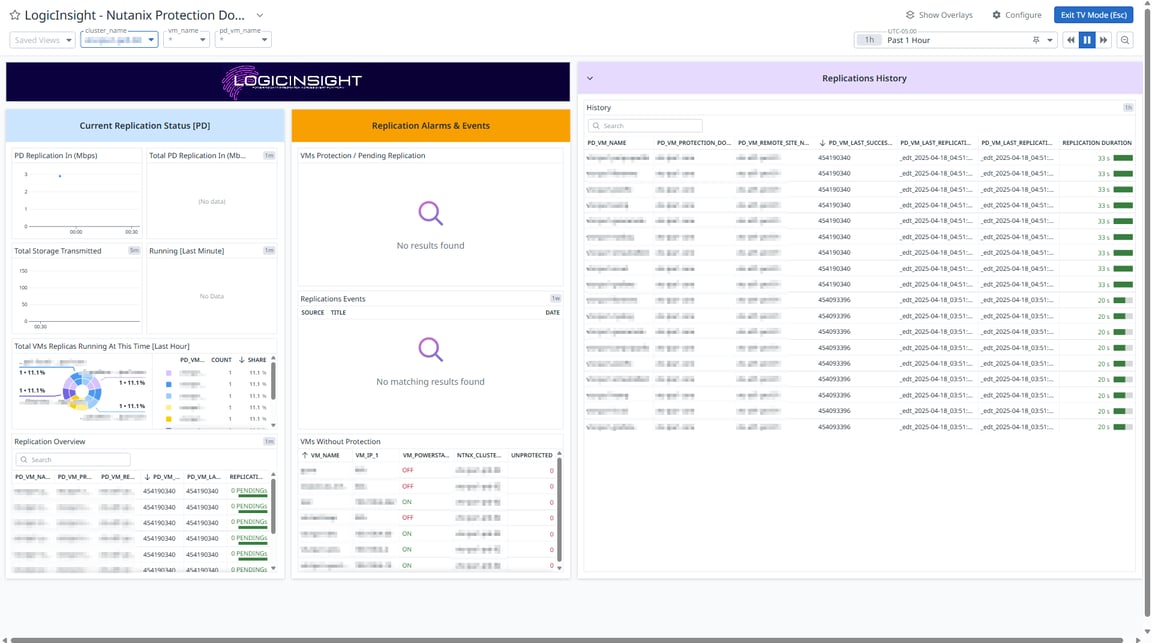Screen dimensions: 1152x643
Task: Click the 1h time range badge
Action: point(869,40)
